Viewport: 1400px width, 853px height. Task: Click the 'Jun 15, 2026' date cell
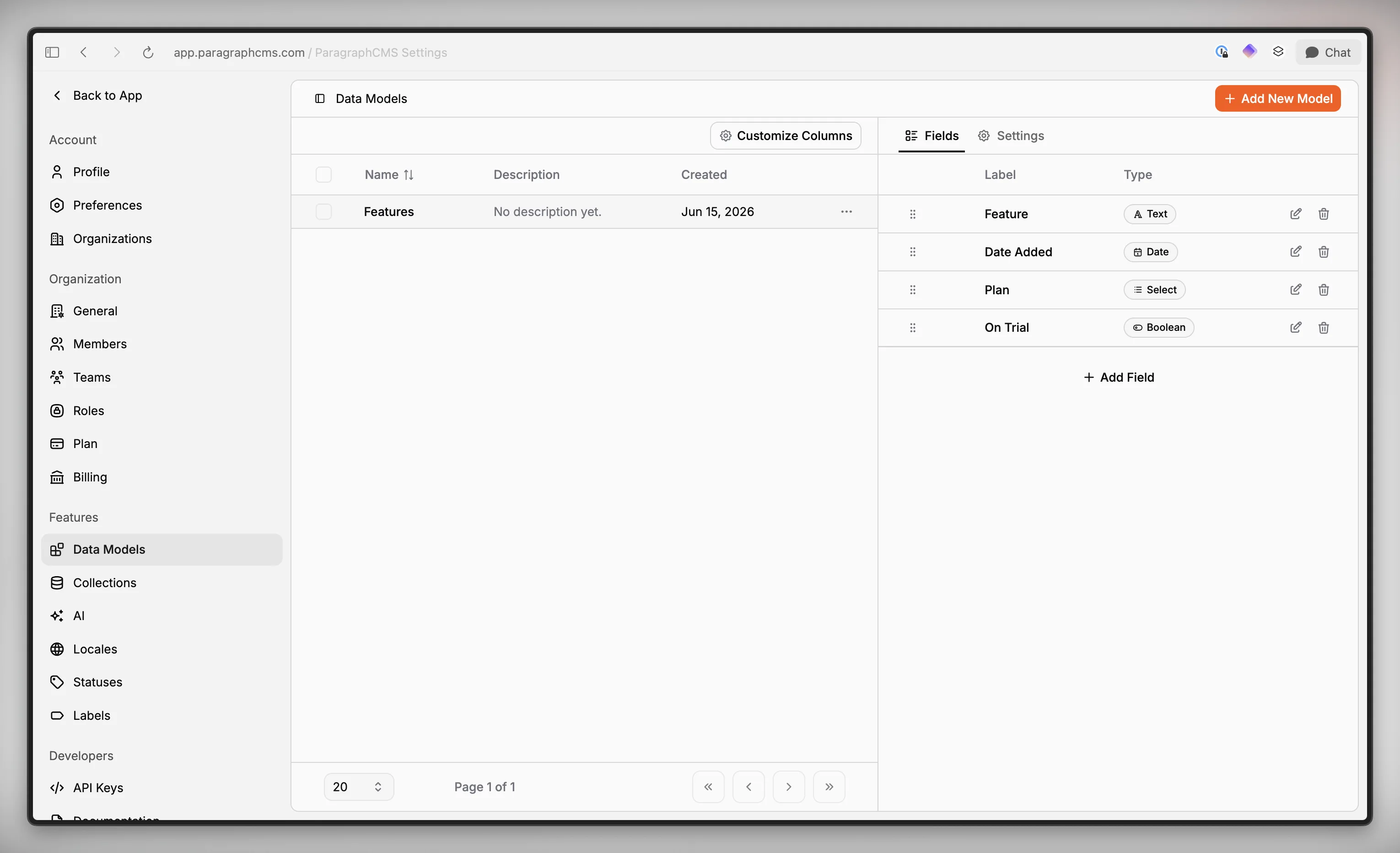tap(717, 212)
